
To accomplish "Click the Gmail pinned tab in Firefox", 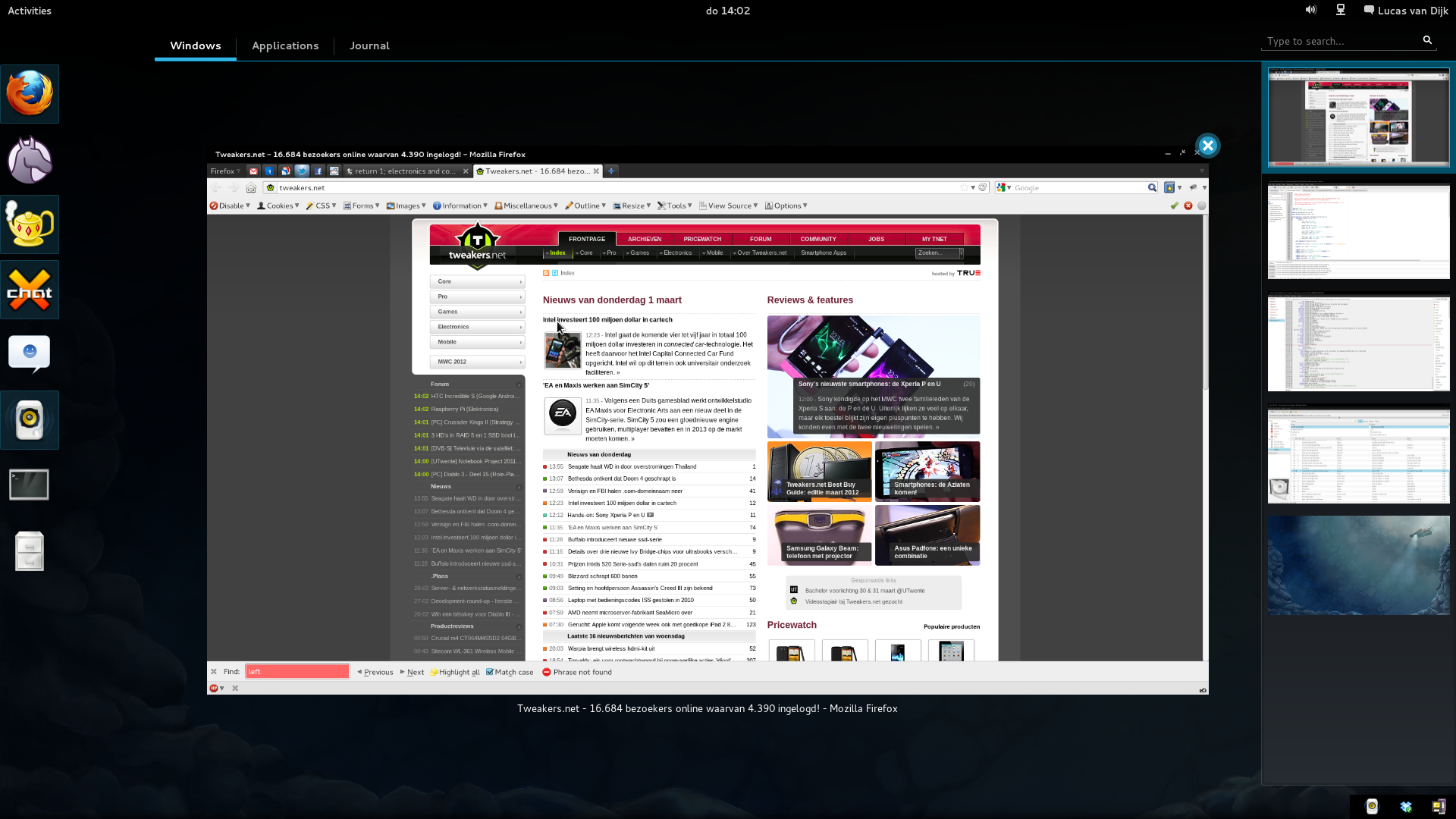I will point(254,171).
